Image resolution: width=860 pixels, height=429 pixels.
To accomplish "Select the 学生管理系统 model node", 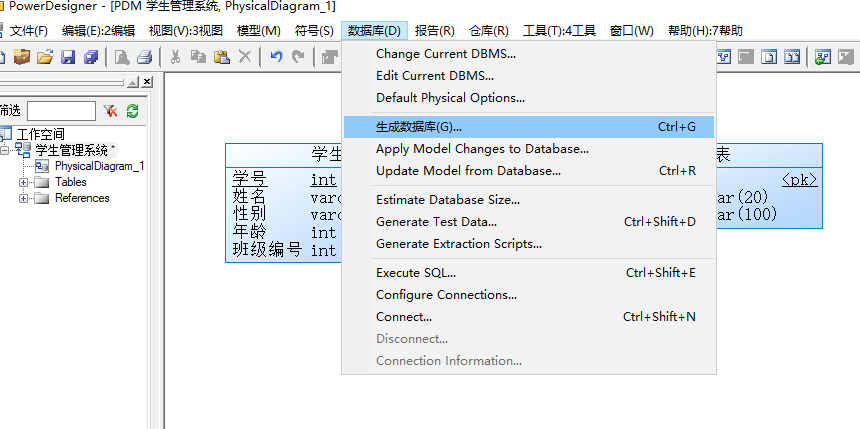I will 71,150.
